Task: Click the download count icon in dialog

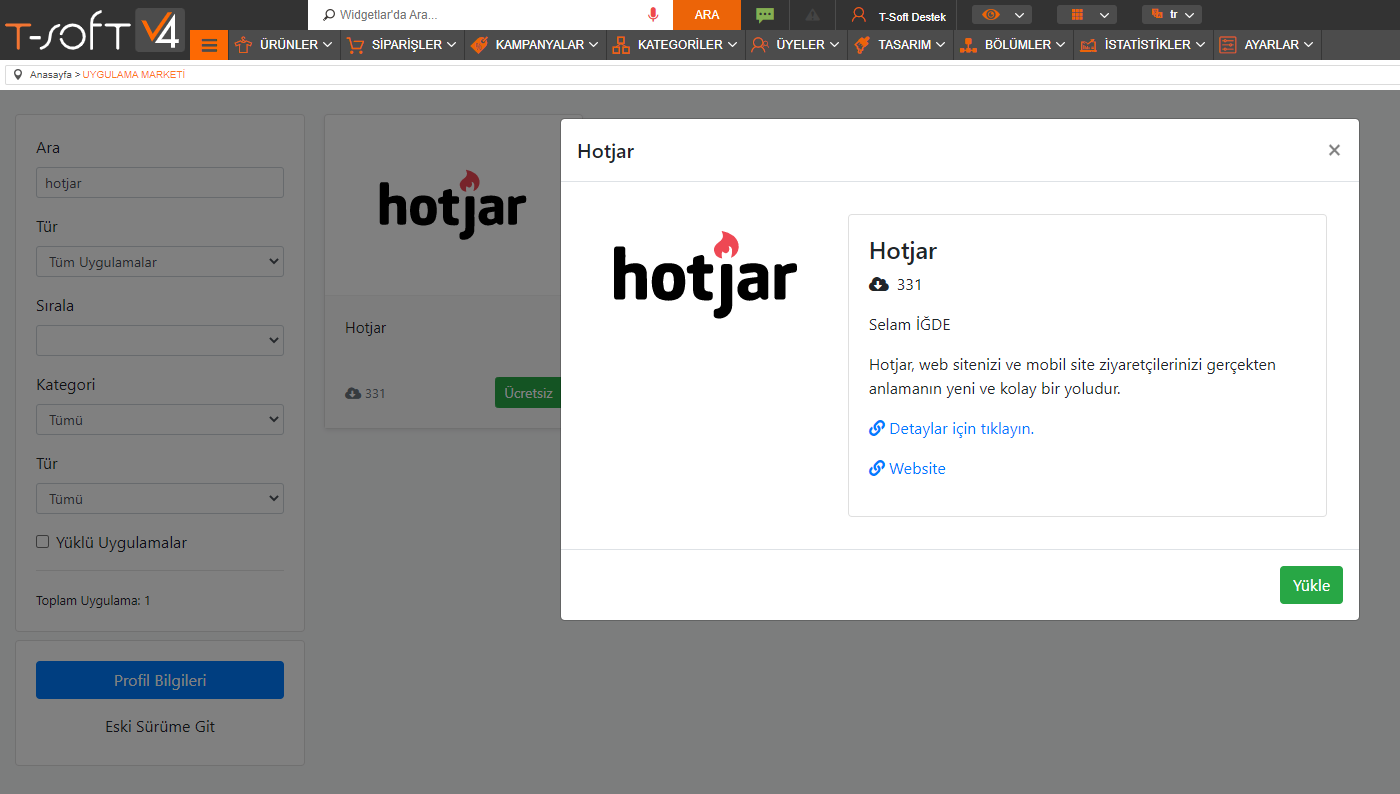Action: coord(878,285)
